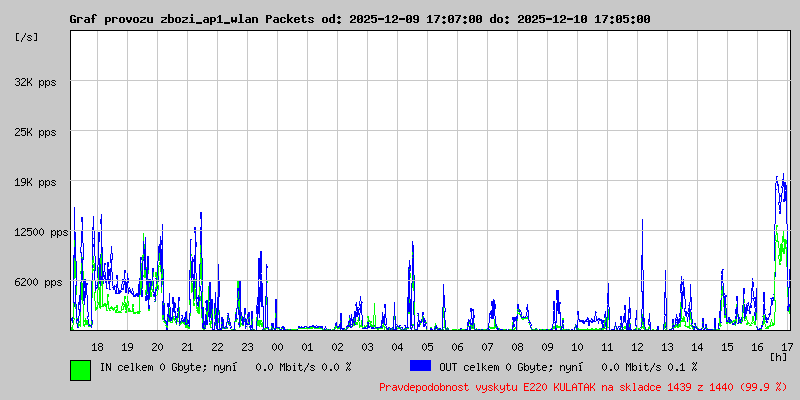The image size is (800, 400).
Task: Select the '19K pps' y-axis label
Action: (36, 183)
